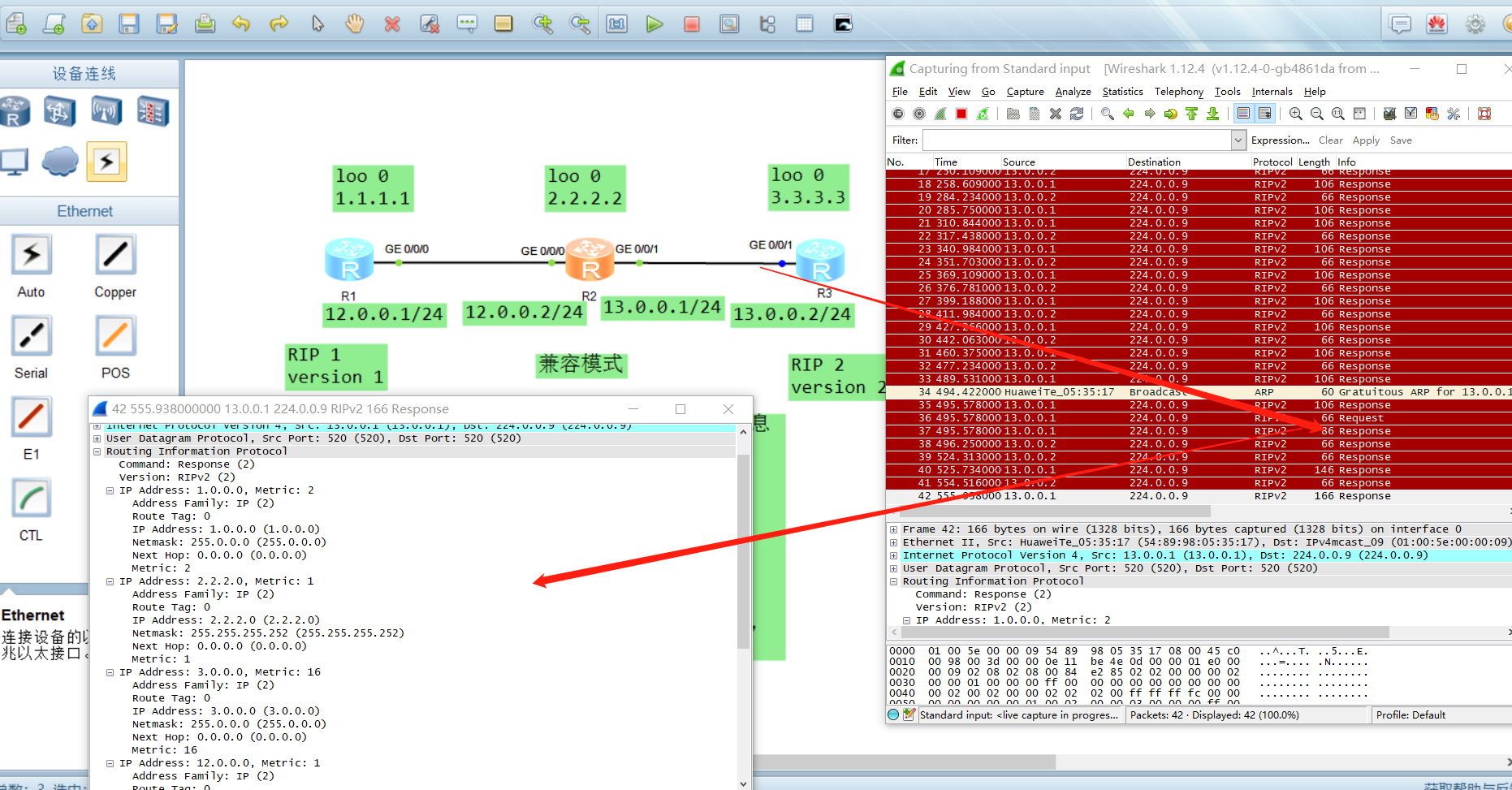
Task: Restart the current live capture in Wireshark
Action: (x=983, y=114)
